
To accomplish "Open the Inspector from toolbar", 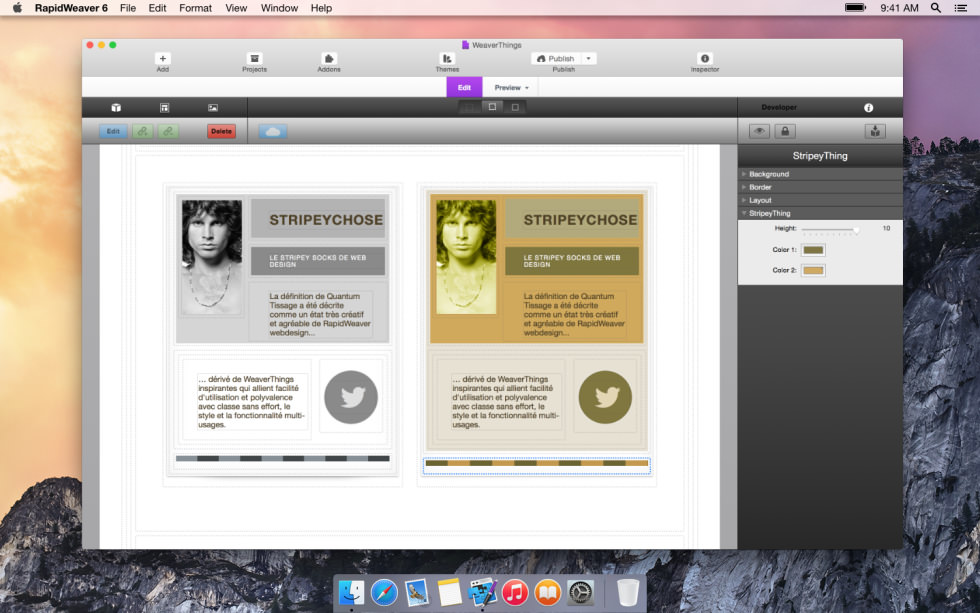I will click(704, 59).
